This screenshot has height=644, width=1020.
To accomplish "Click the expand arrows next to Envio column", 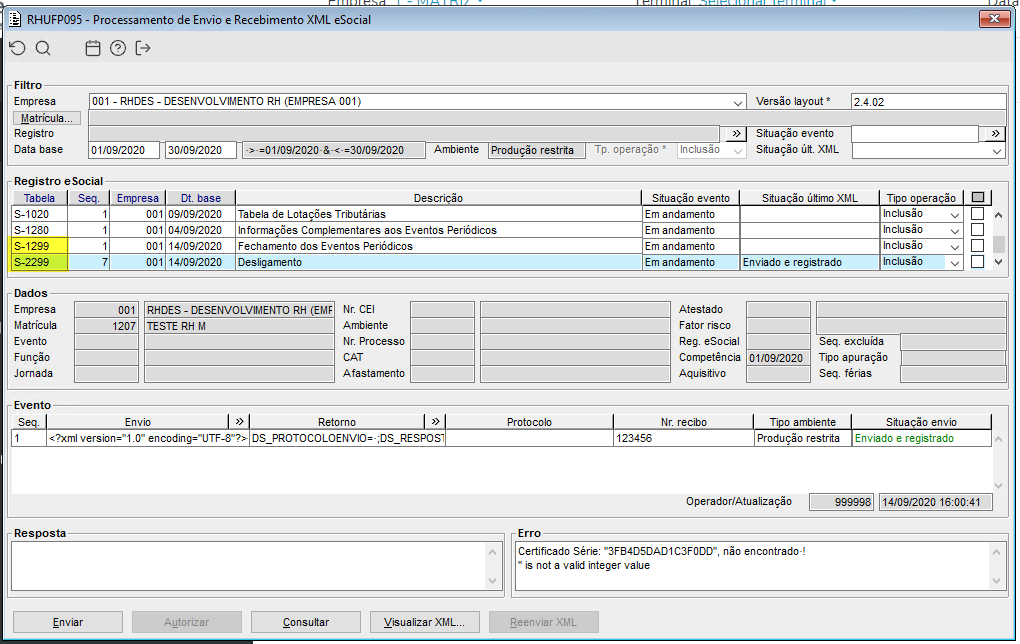I will 239,422.
